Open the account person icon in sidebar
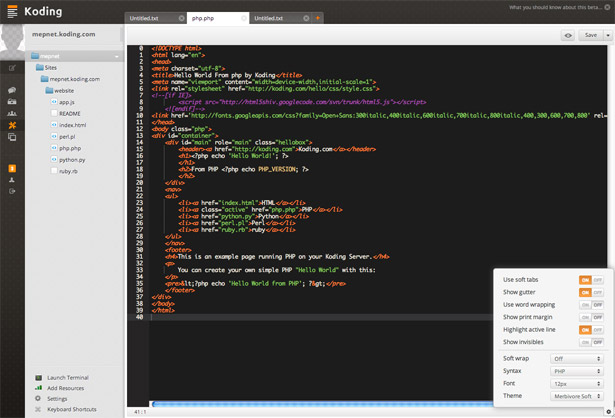 pyautogui.click(x=12, y=180)
